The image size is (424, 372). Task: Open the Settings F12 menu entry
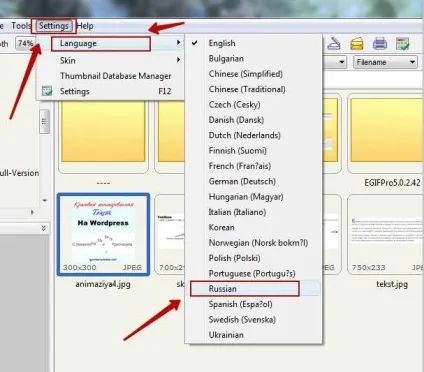tap(110, 91)
